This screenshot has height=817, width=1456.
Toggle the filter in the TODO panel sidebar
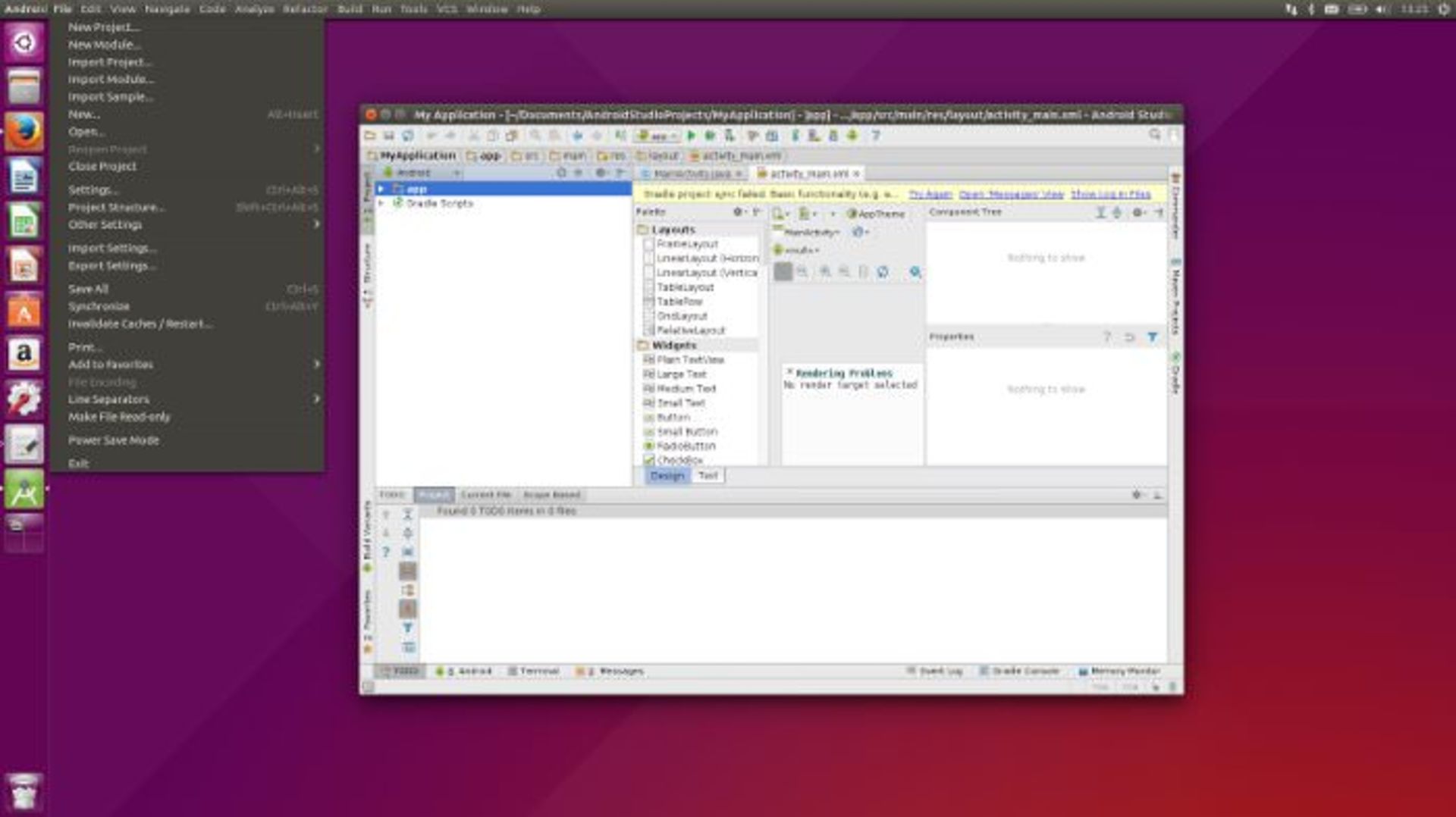point(408,628)
